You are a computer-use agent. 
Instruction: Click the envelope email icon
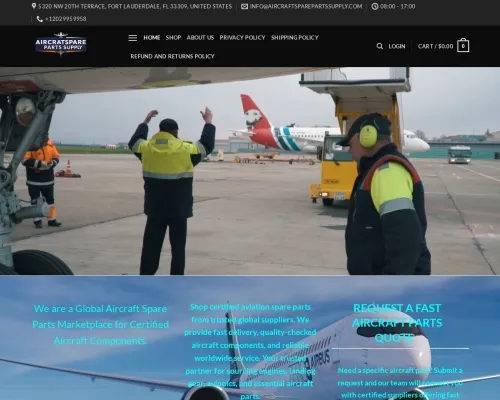[244, 6]
